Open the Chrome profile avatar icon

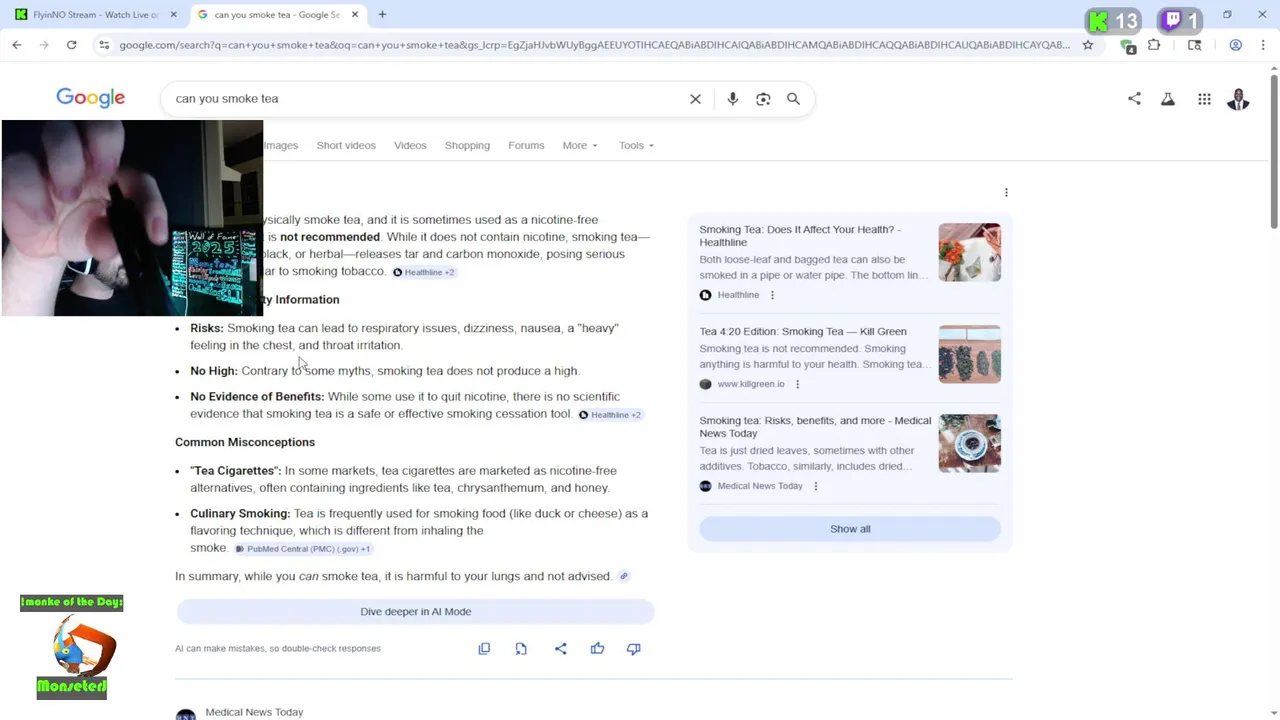(x=1236, y=45)
